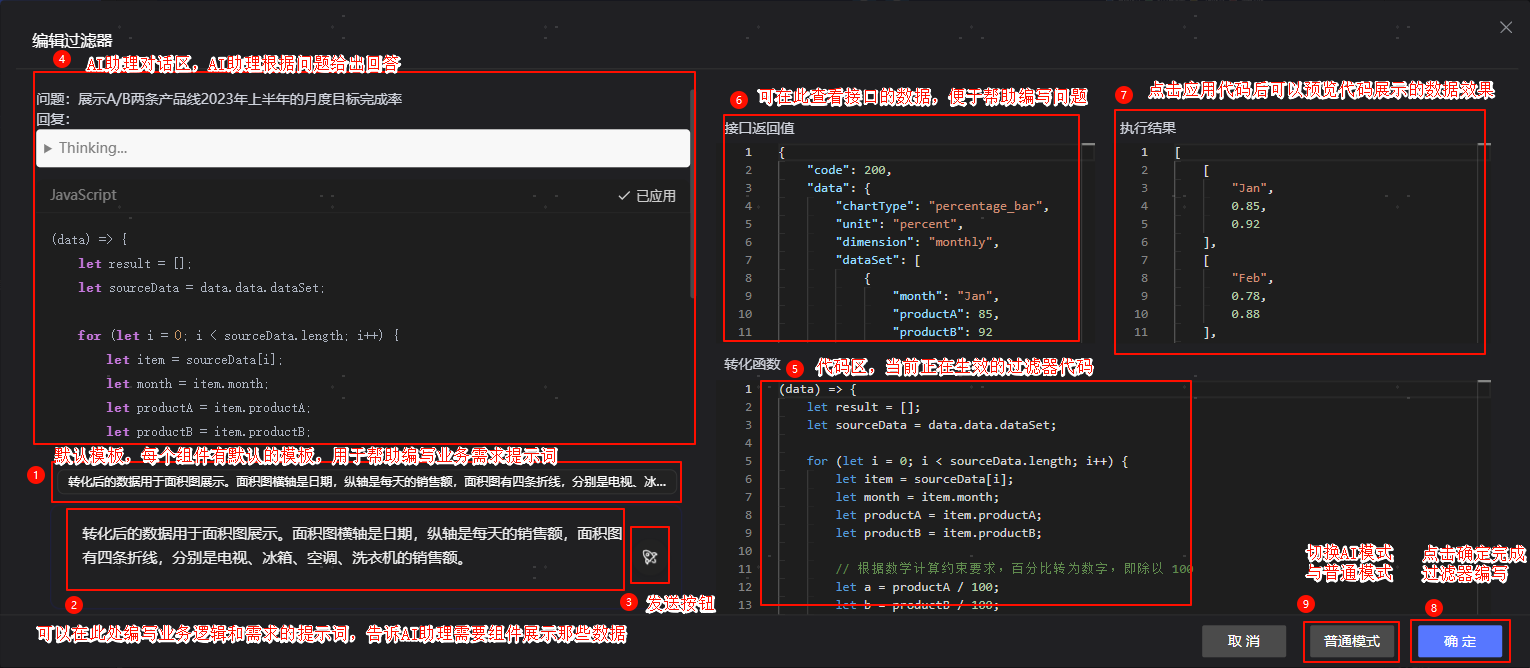Send the prompt with the rocket icon
The image size is (1530, 668).
click(650, 557)
